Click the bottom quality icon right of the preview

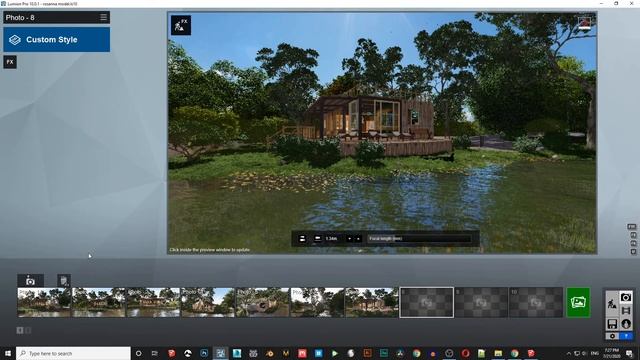tap(633, 252)
